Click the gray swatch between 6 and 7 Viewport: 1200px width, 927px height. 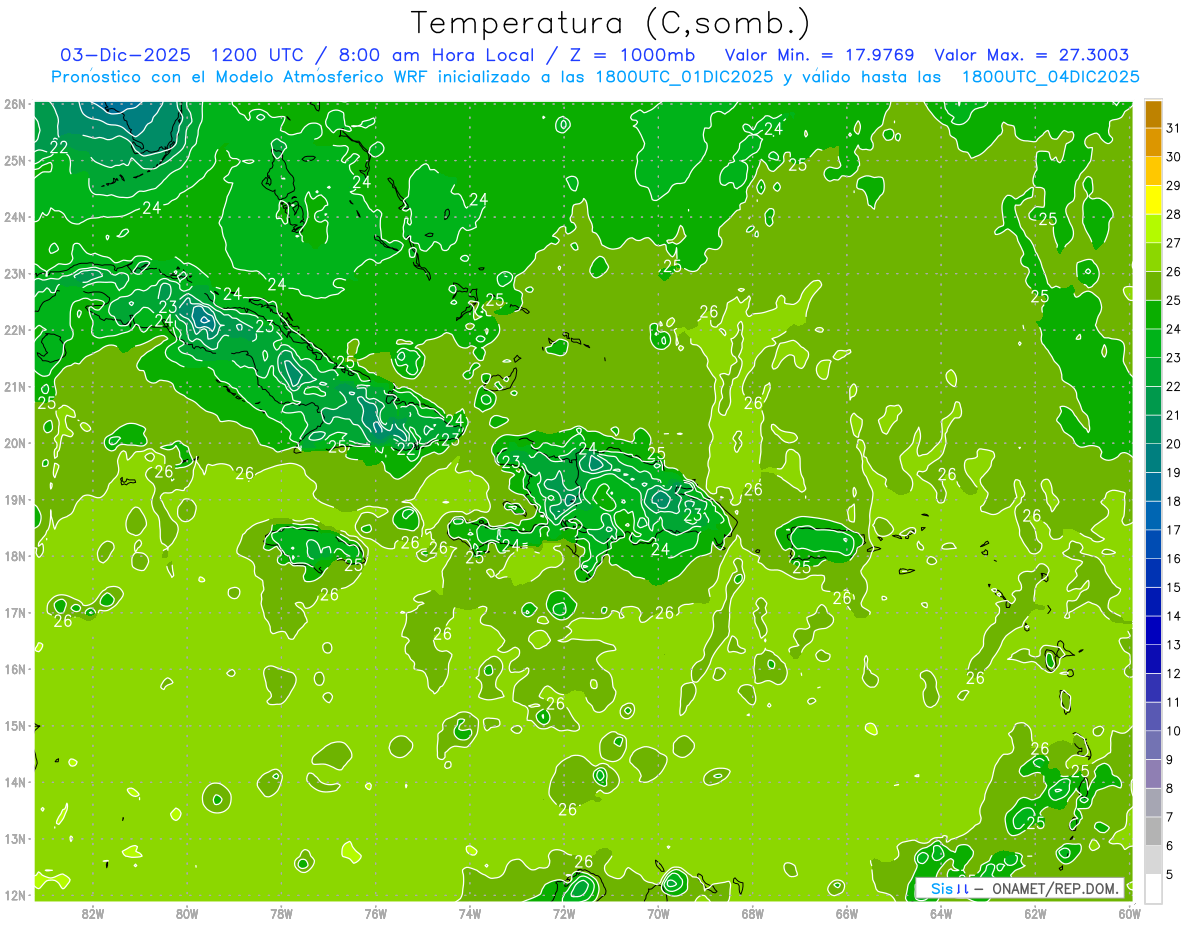coord(1153,831)
